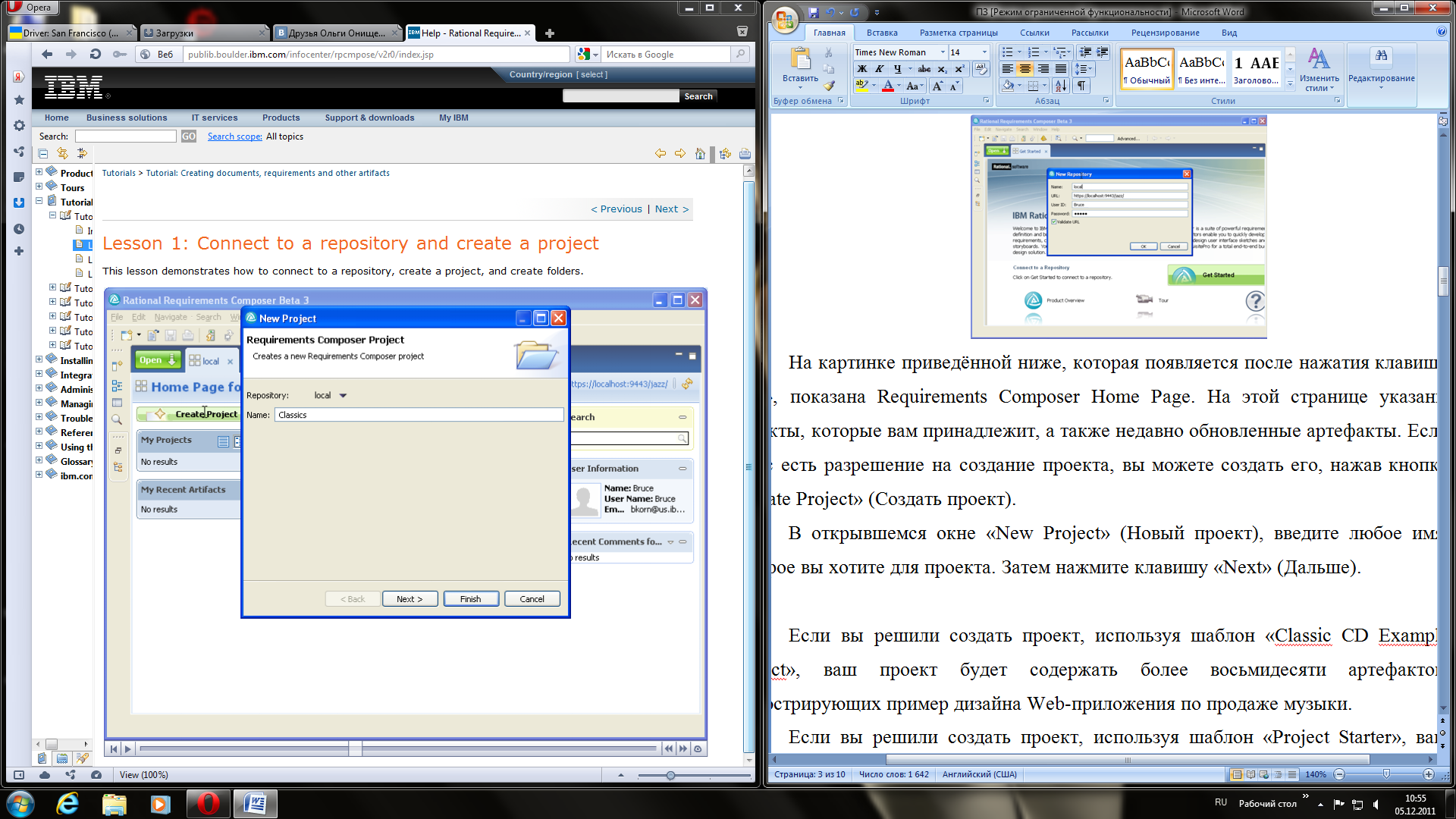Click the Grow Font icon
Viewport: 1456px width, 819px height.
point(937,86)
